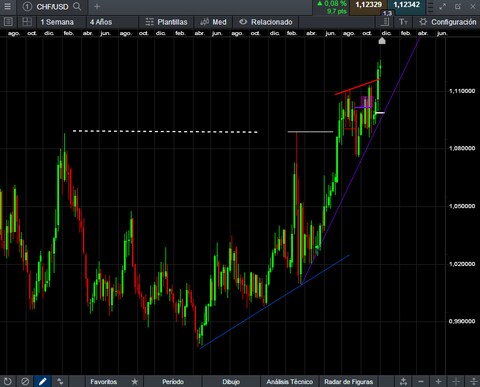Screen dimensions: 480x387
Task: Add a new chart tab with plus icon
Action: pyautogui.click(x=97, y=6)
